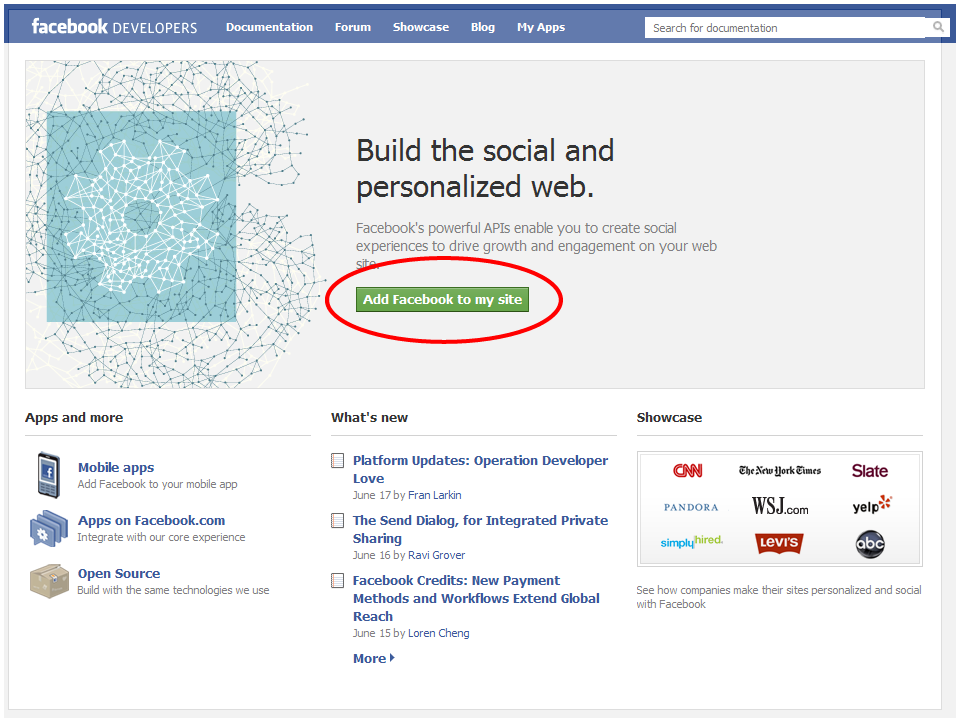Click the 'Build the social and personalized web.' headline
This screenshot has width=960, height=722.
pos(485,168)
